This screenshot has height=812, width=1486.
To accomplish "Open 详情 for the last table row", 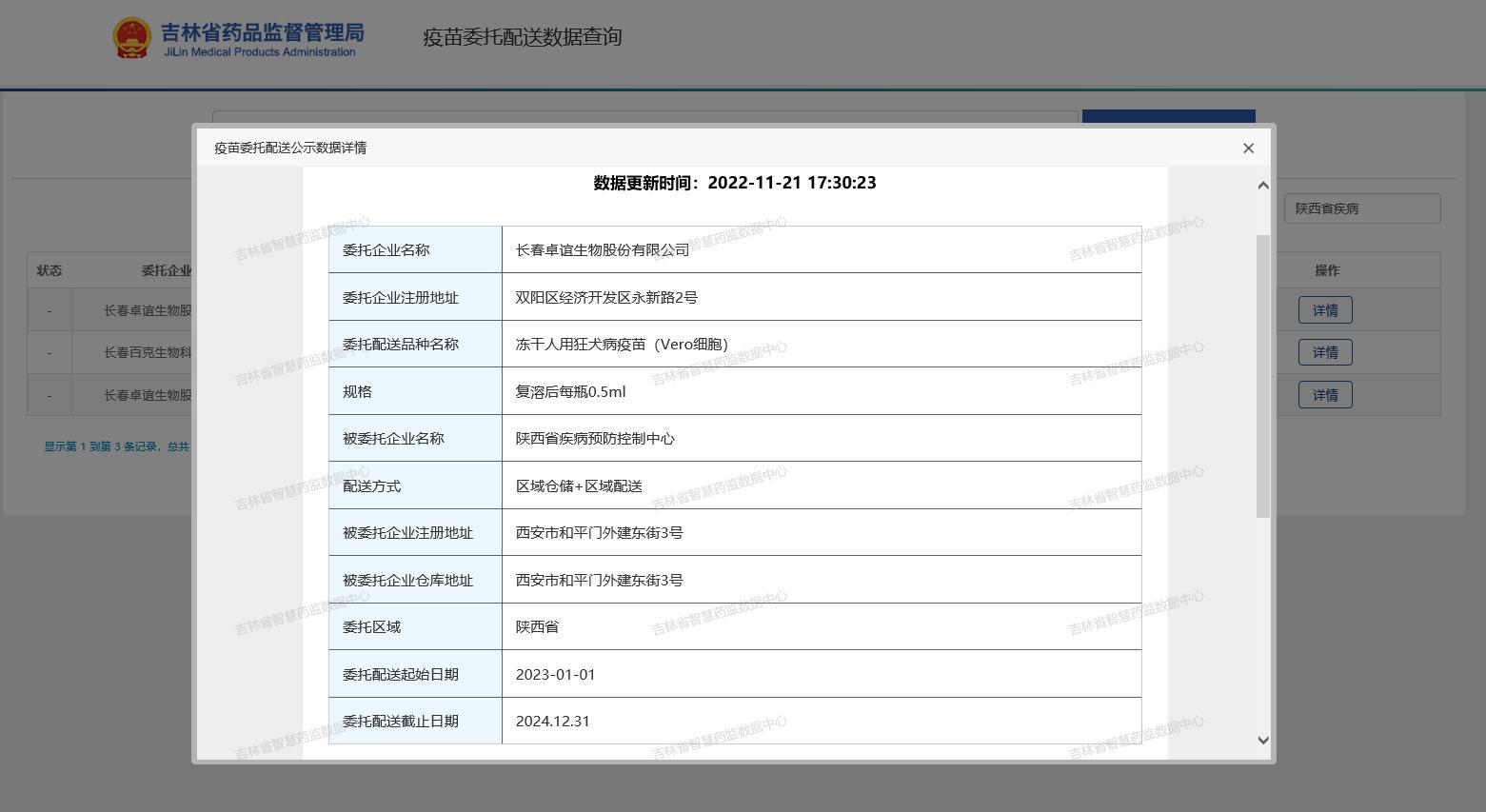I will [x=1325, y=395].
